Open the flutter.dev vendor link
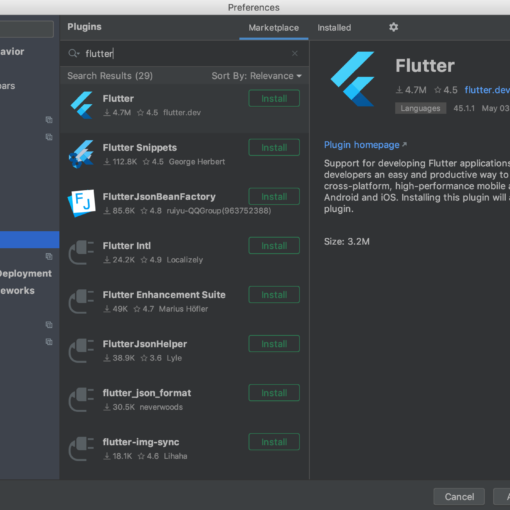 487,90
